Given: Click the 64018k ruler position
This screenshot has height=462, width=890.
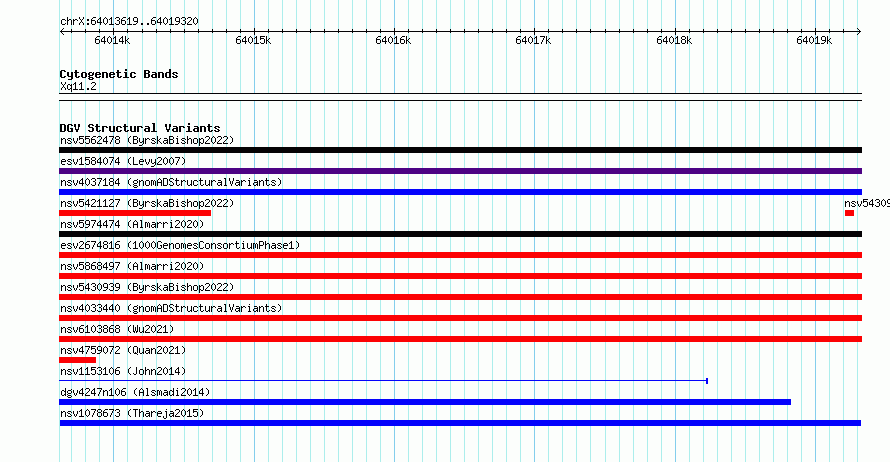Looking at the screenshot, I should (x=674, y=40).
